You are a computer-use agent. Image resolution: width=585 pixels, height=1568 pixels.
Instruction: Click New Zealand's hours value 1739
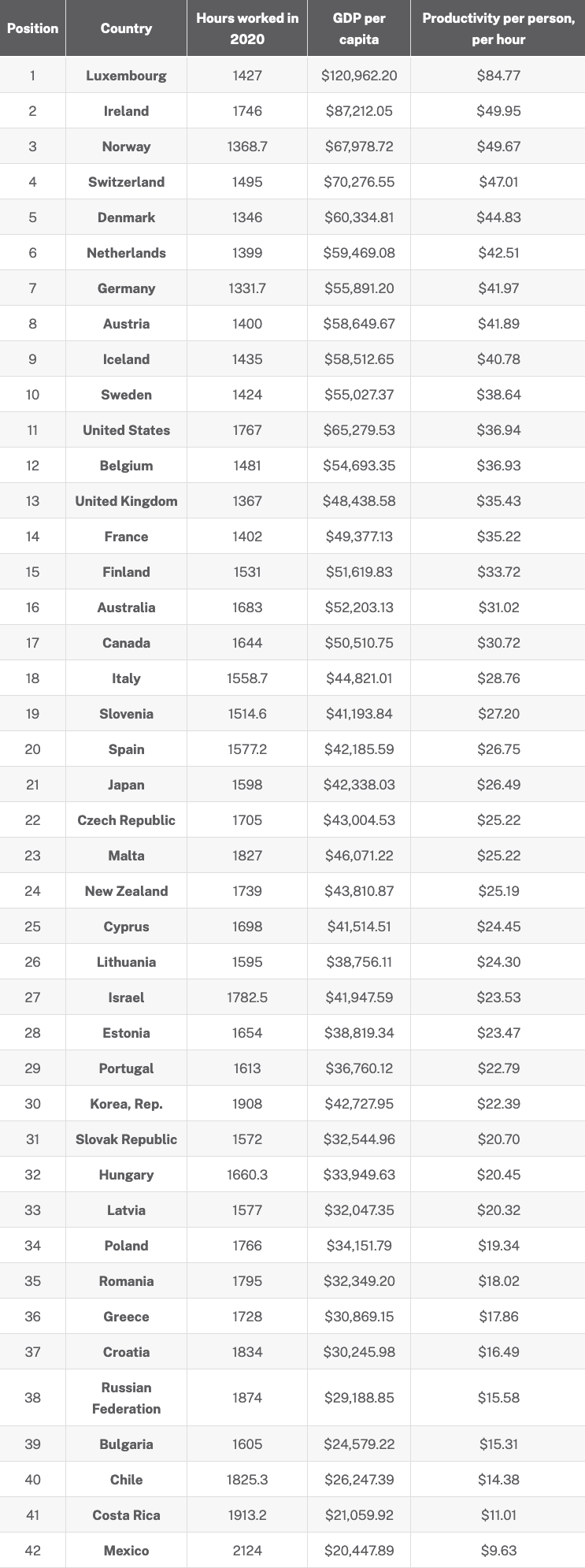[247, 891]
